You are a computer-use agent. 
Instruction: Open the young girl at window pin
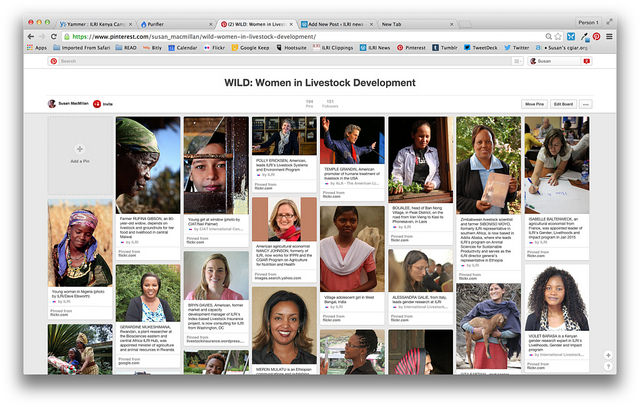216,165
